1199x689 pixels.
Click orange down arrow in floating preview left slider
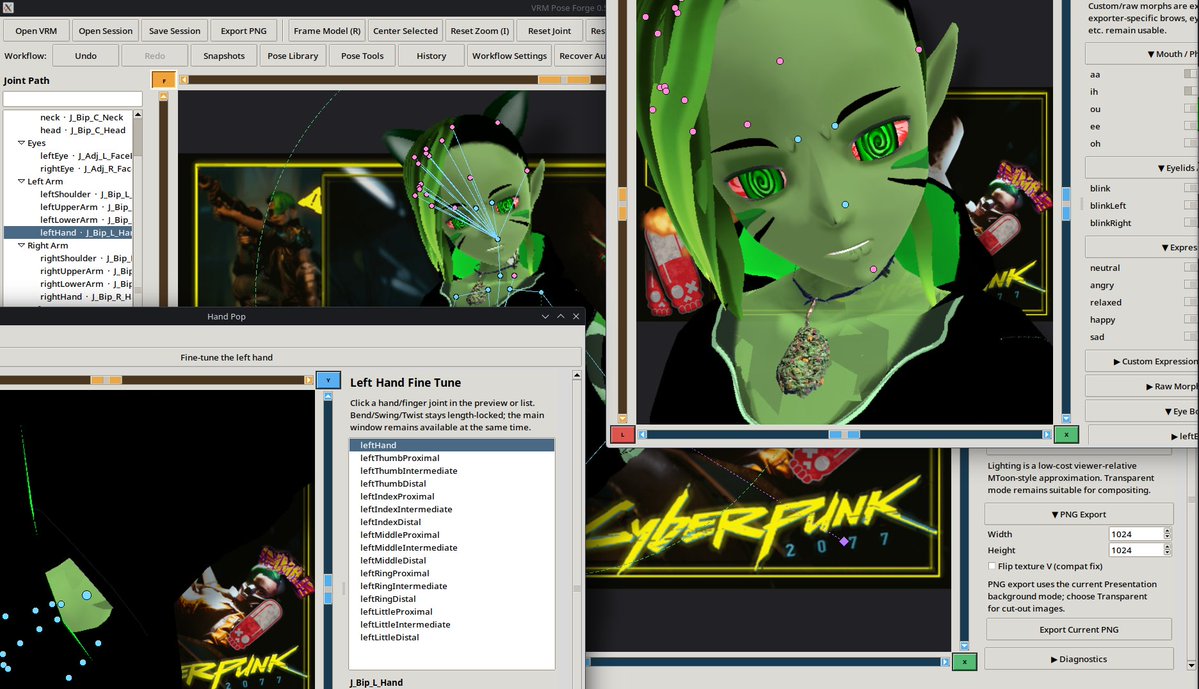coord(622,418)
